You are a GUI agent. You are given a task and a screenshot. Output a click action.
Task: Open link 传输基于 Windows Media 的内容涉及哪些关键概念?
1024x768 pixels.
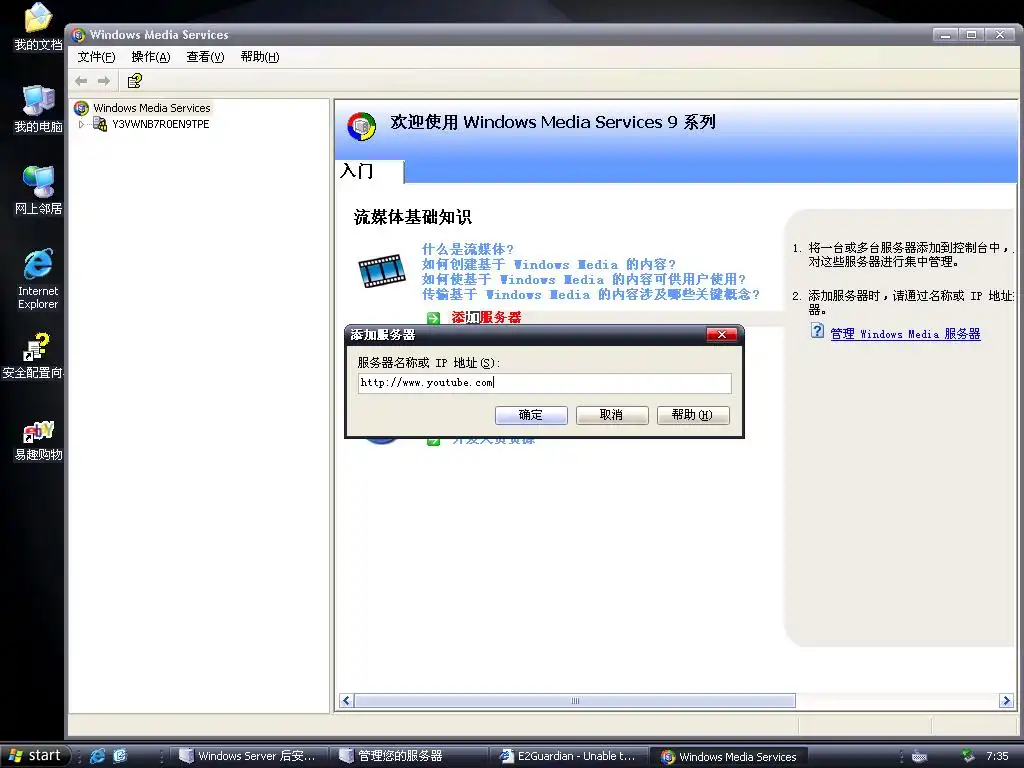point(590,295)
